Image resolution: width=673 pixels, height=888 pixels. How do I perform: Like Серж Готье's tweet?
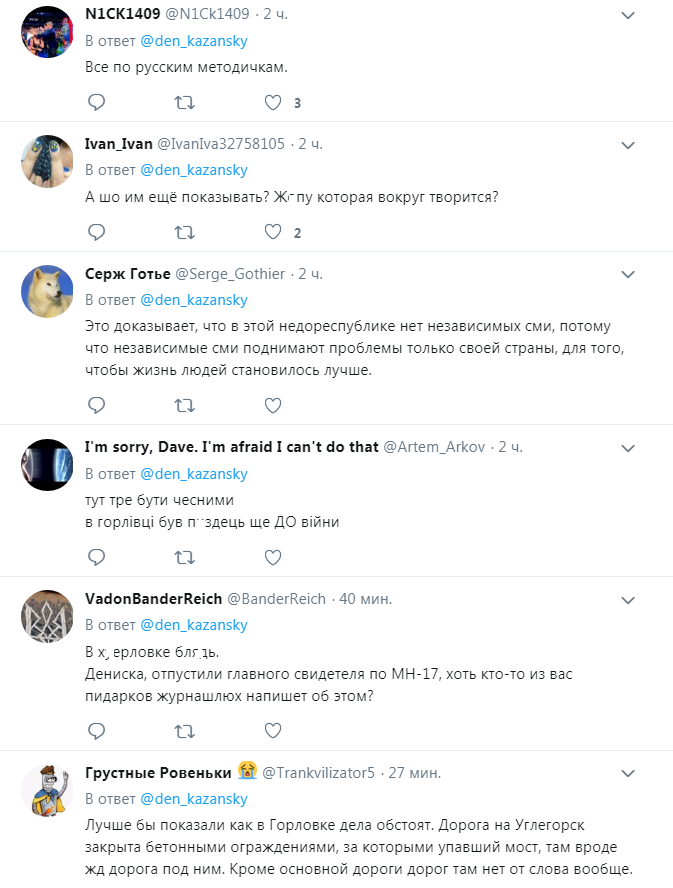(x=274, y=405)
